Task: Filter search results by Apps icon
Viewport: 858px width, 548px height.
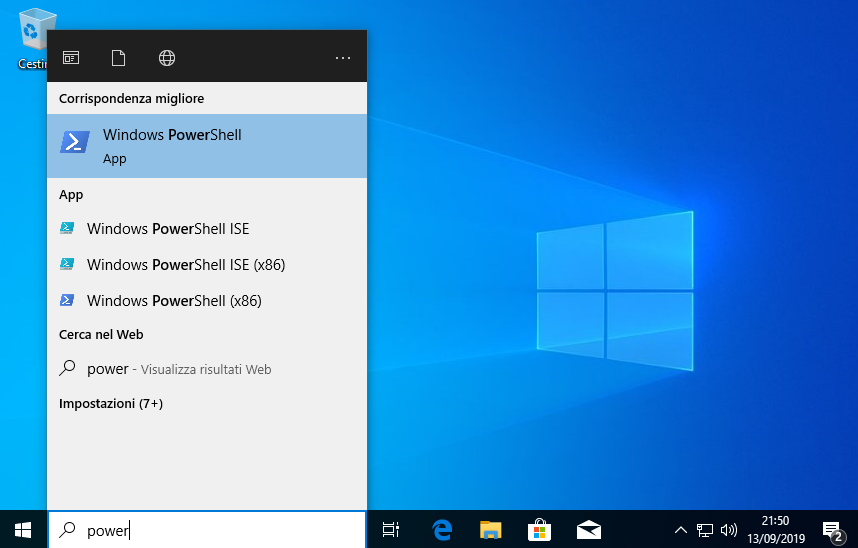Action: click(x=71, y=57)
